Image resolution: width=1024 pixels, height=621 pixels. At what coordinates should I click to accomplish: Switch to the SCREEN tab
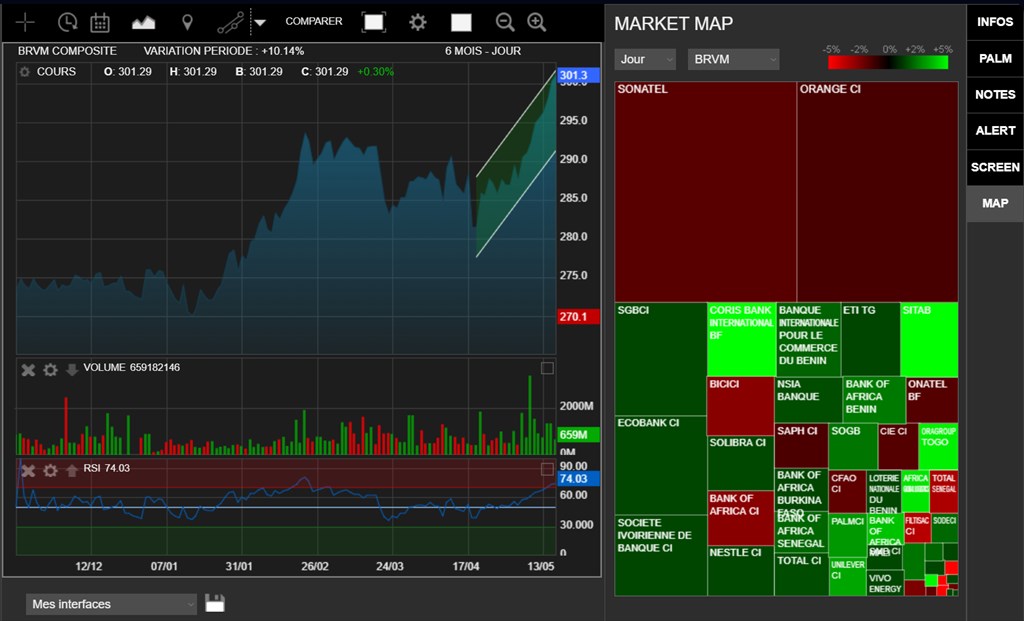[995, 167]
